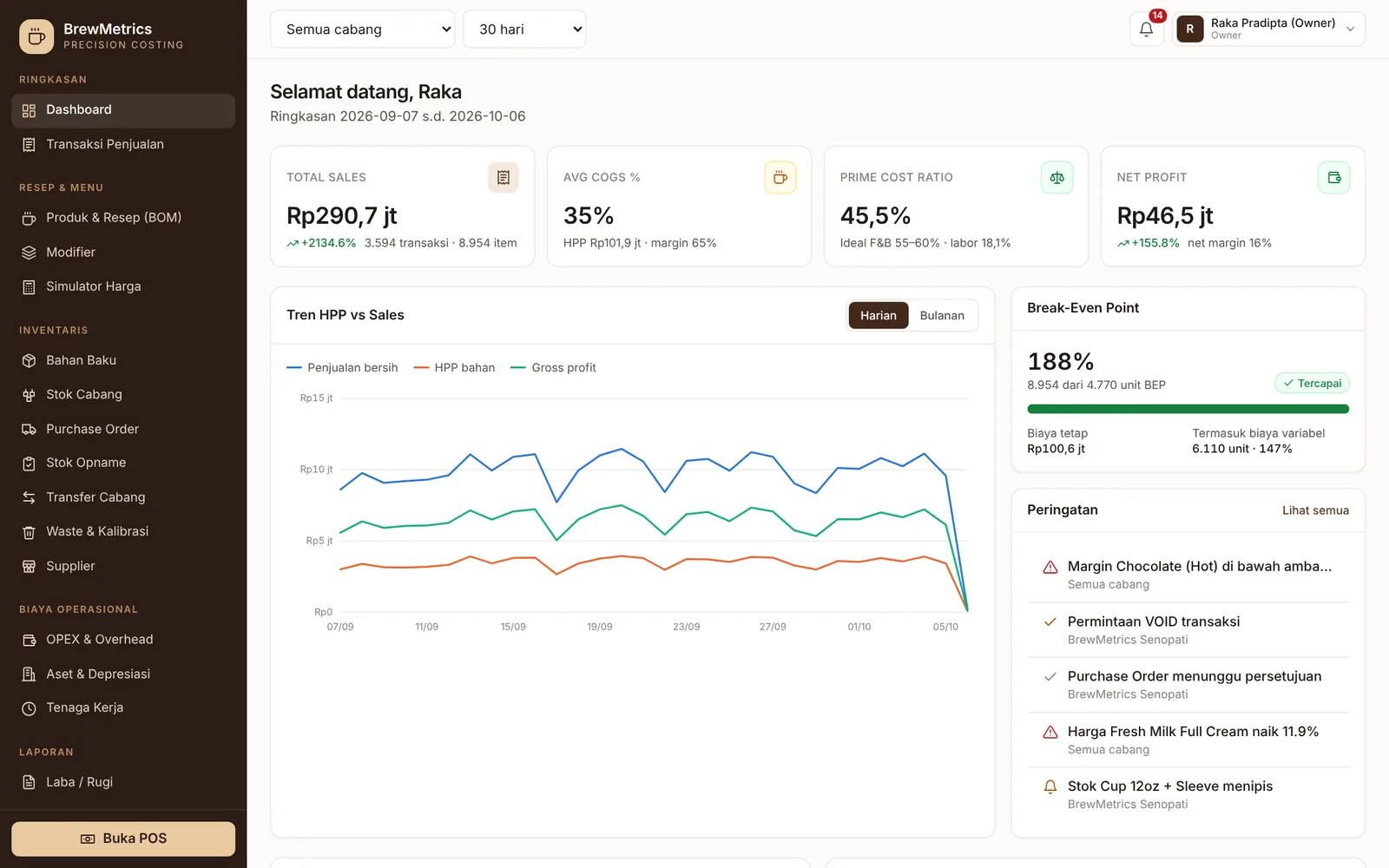The width and height of the screenshot is (1389, 868).
Task: Click bell icon for Stok Cup 12oz alert
Action: 1050,786
